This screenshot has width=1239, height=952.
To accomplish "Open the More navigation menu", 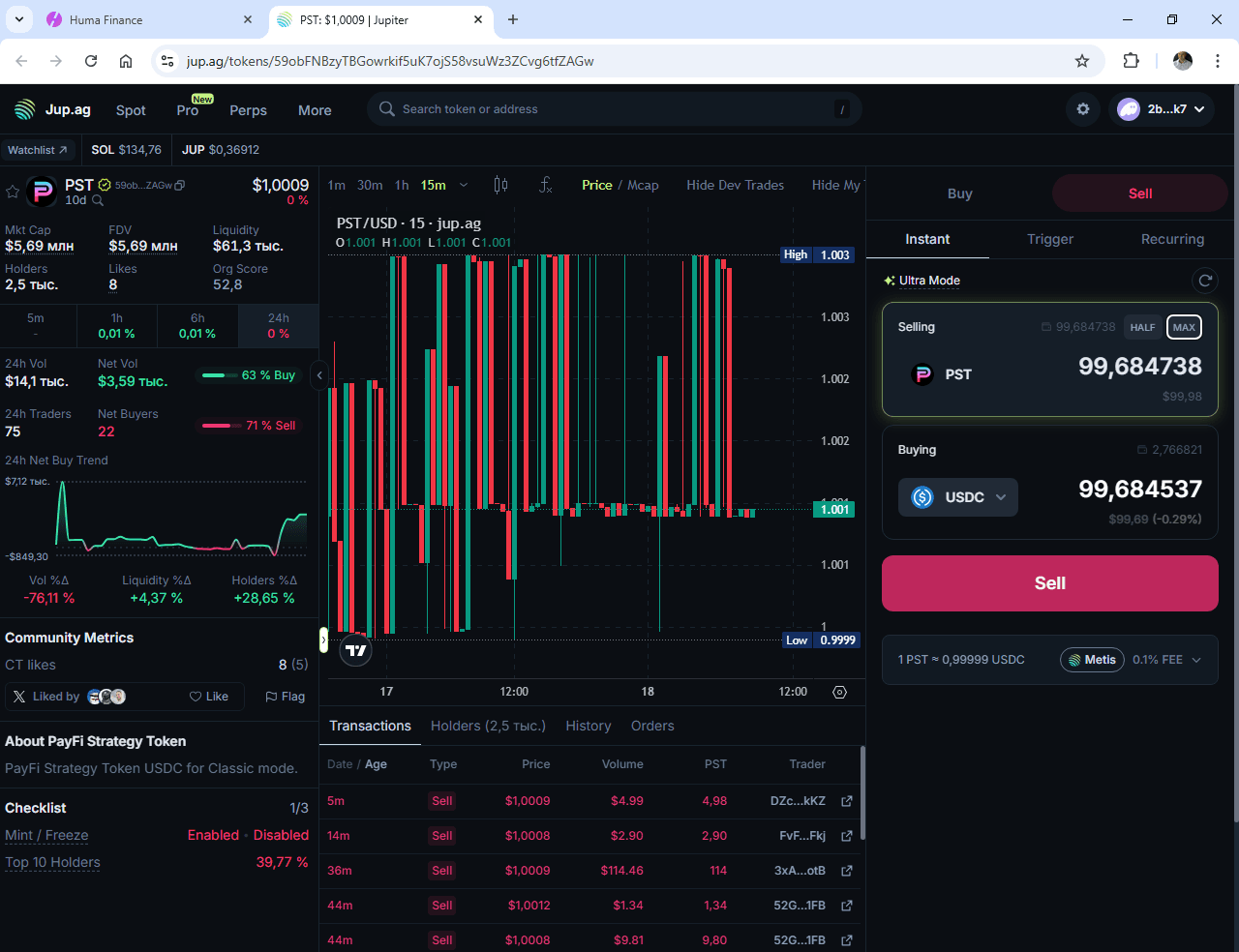I will [315, 110].
